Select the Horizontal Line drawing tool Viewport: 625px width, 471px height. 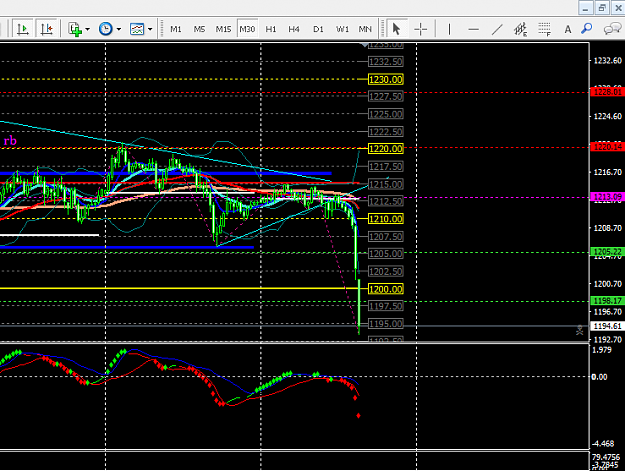pyautogui.click(x=473, y=29)
